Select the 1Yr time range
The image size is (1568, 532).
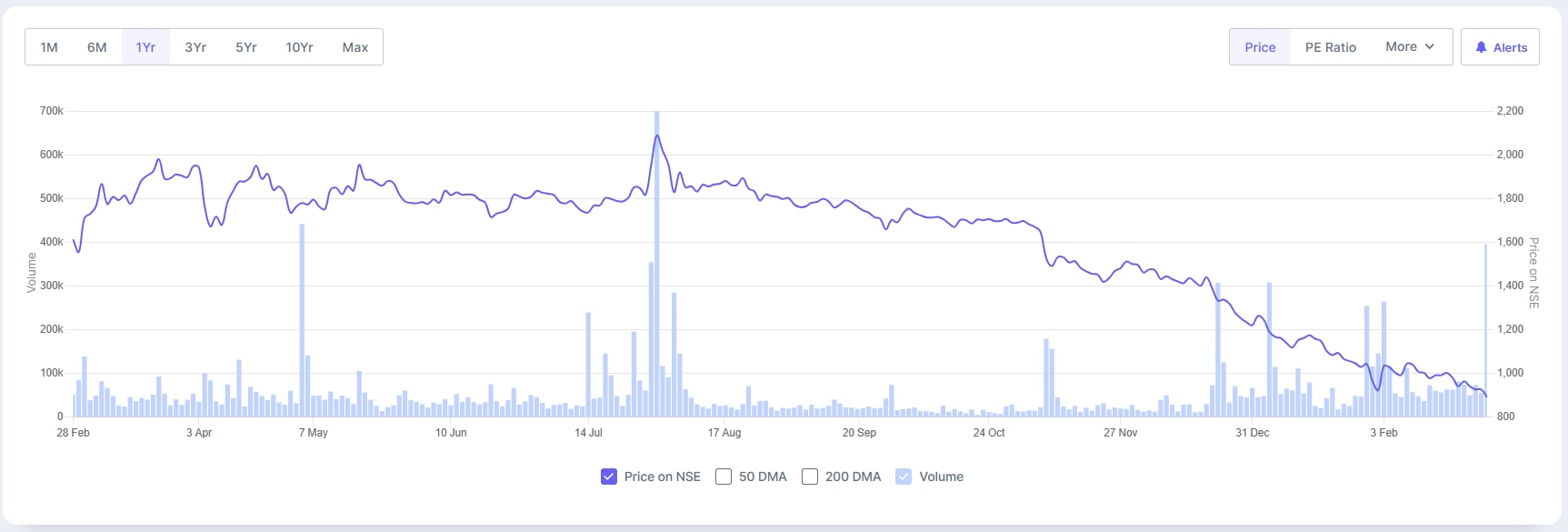[145, 47]
